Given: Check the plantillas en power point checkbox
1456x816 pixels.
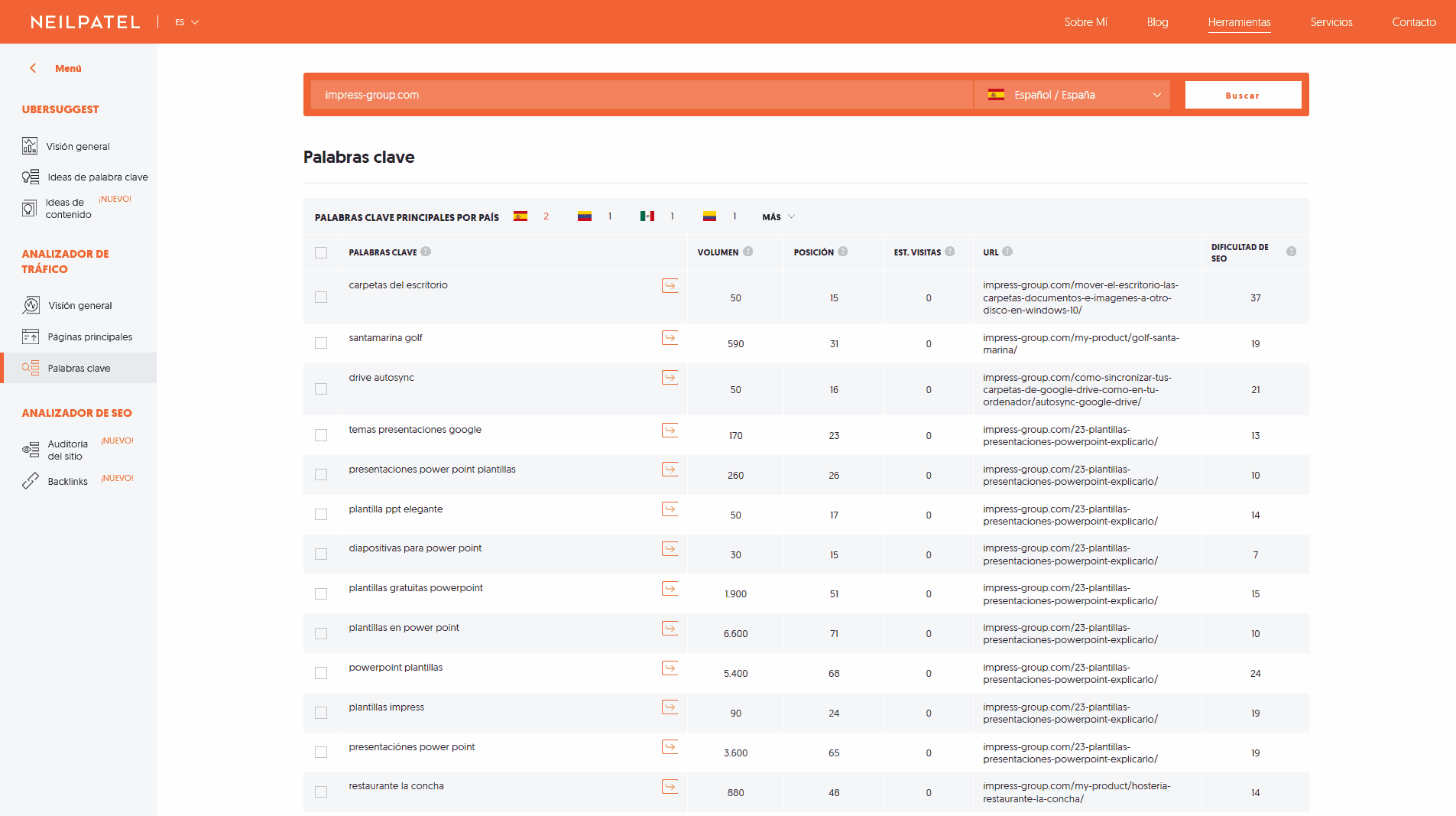Looking at the screenshot, I should point(321,633).
